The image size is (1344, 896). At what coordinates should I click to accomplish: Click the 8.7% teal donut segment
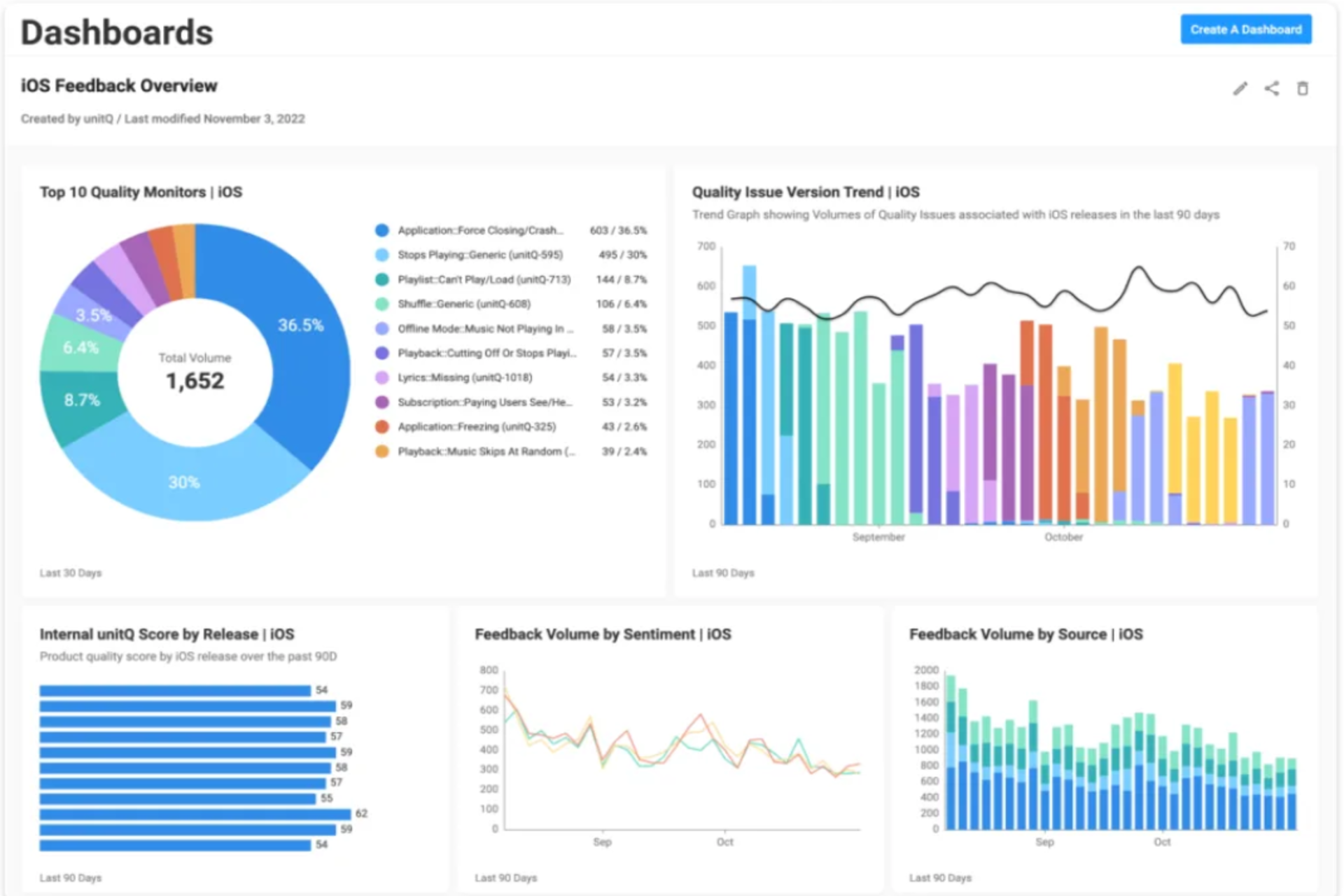[82, 400]
